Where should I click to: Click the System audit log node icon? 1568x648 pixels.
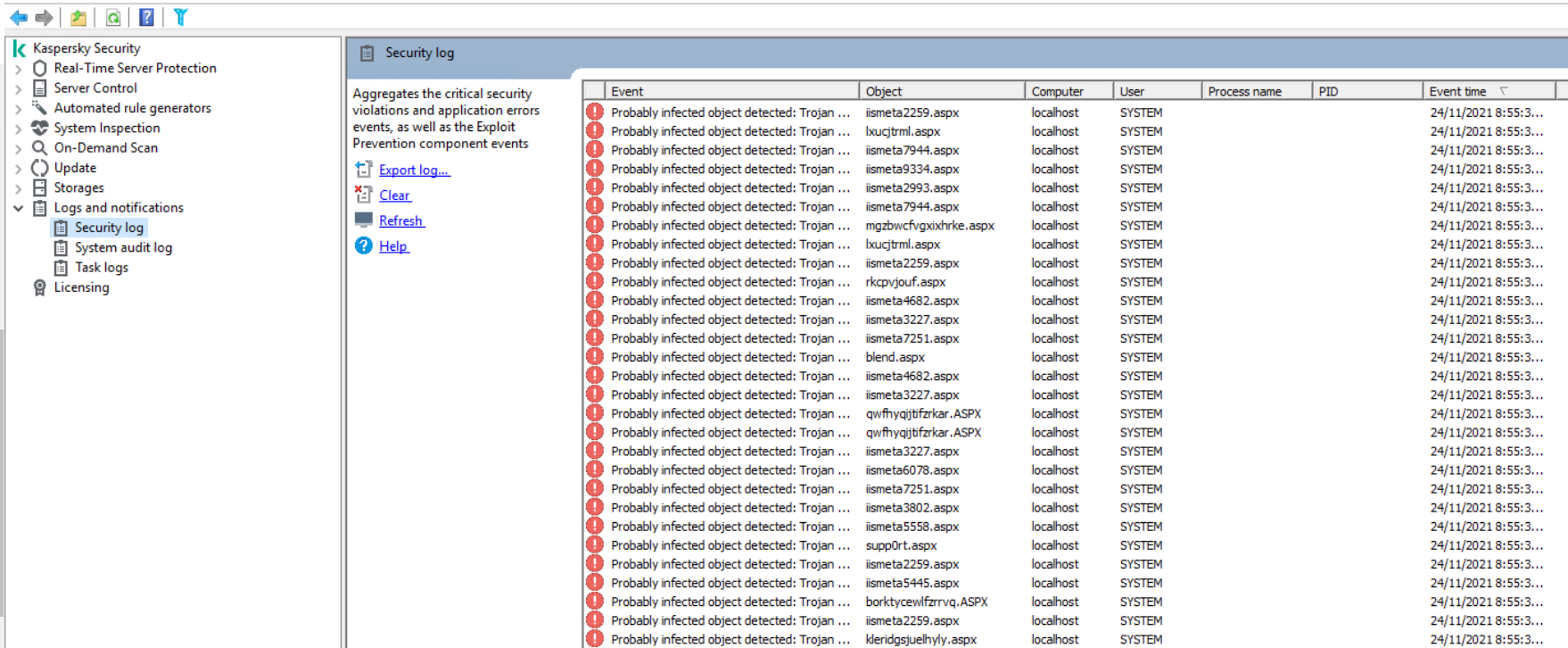[61, 247]
